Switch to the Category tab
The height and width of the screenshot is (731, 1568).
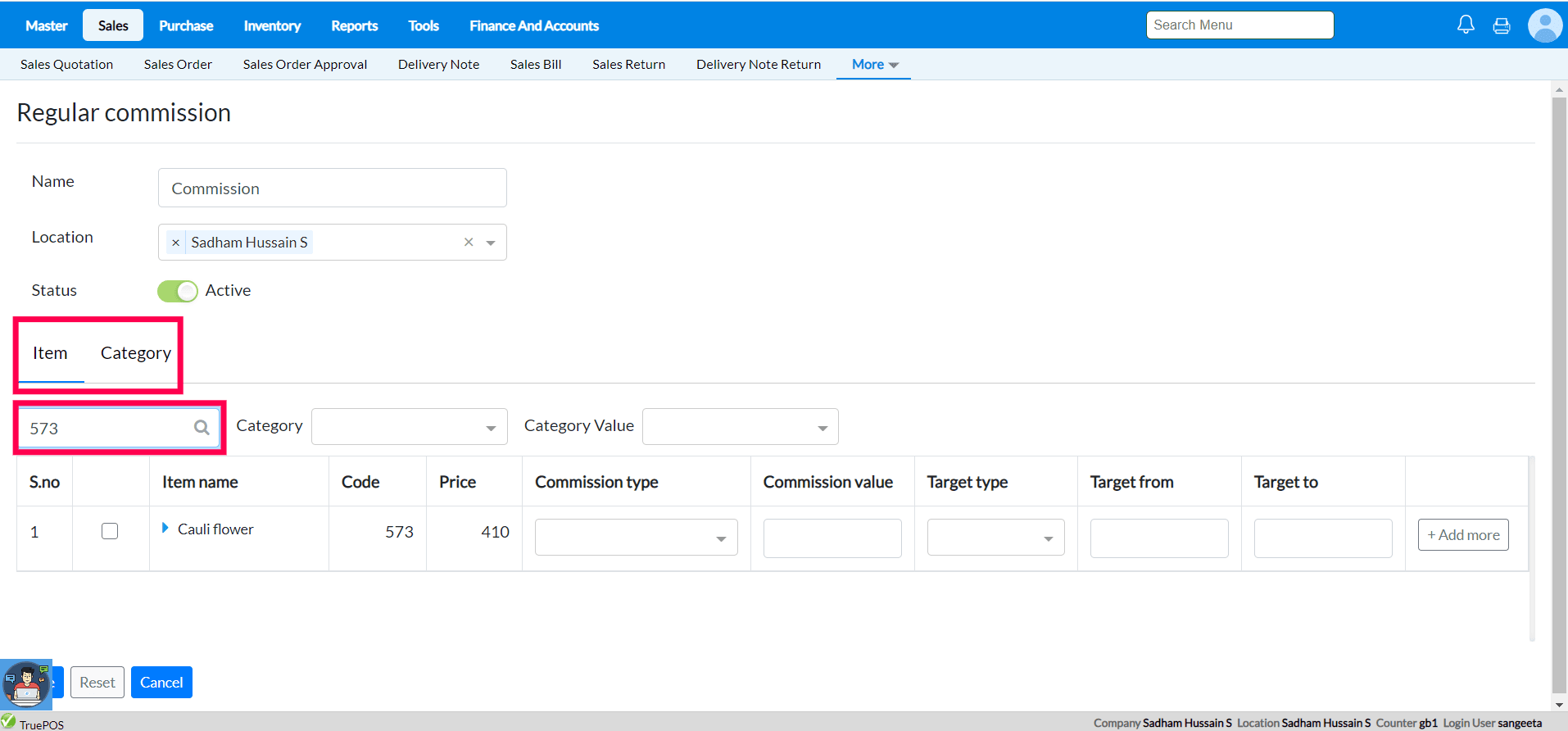136,353
